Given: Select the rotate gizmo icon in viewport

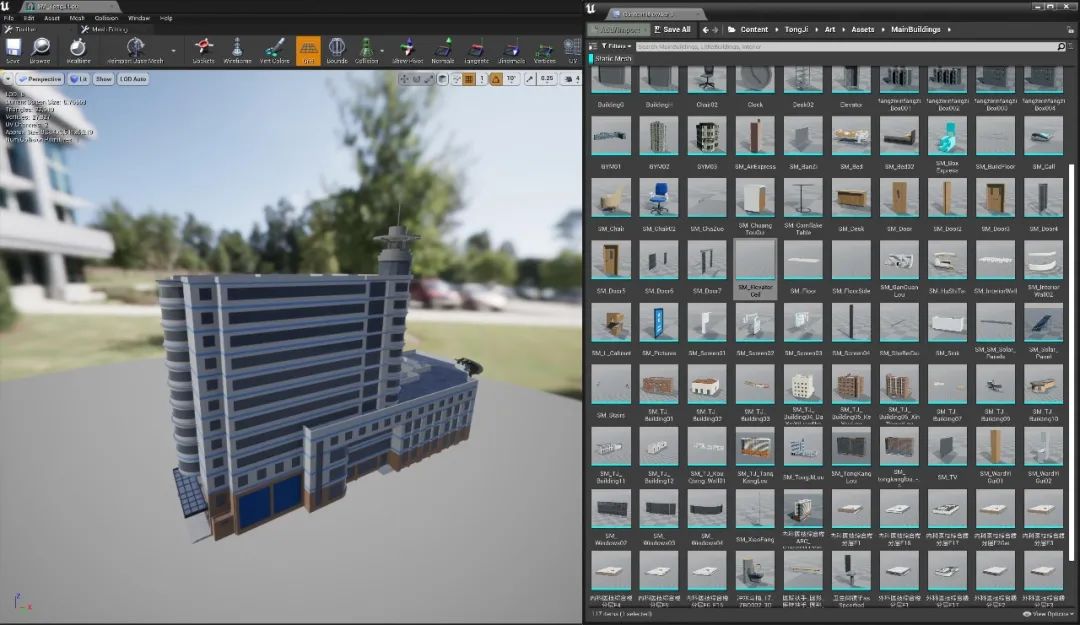Looking at the screenshot, I should [x=417, y=79].
